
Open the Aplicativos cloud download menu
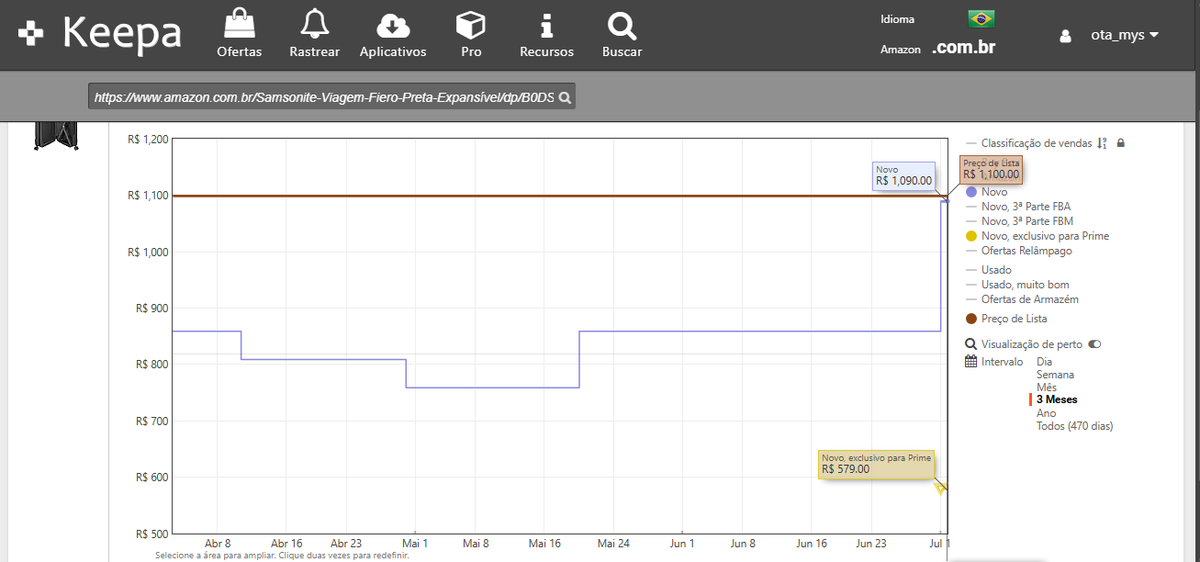point(393,33)
